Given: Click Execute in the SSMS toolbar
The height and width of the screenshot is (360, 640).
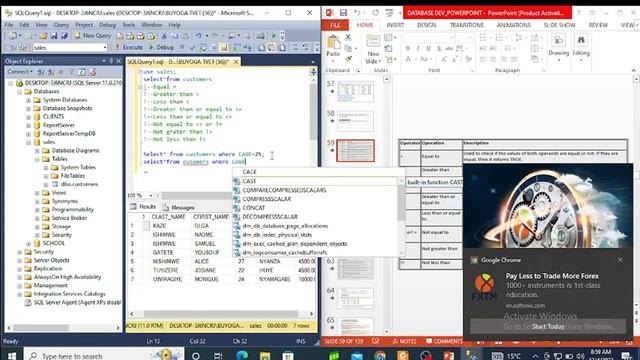Looking at the screenshot, I should click(129, 47).
